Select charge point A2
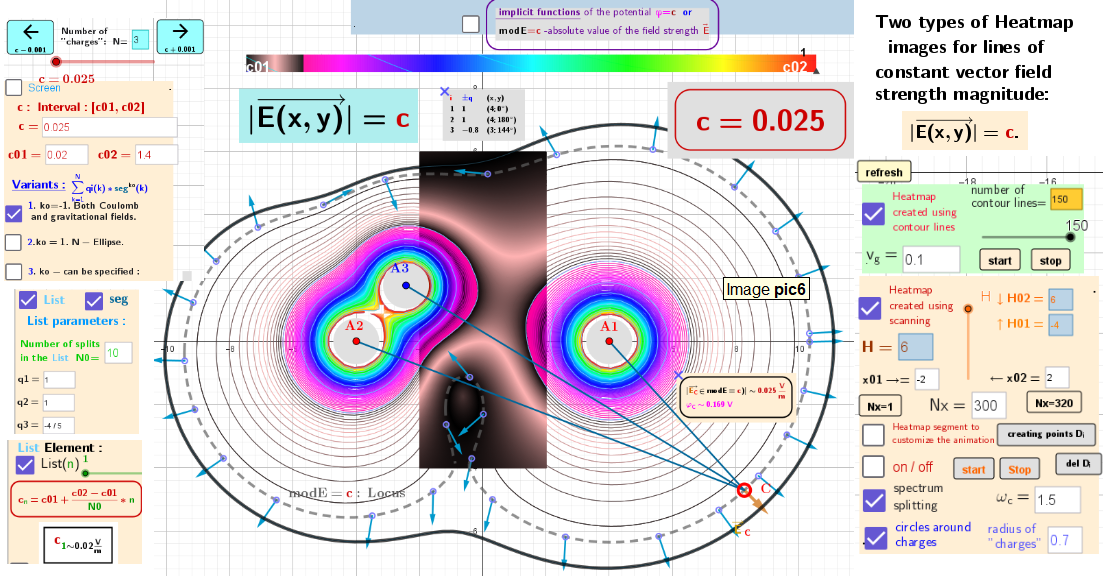The width and height of the screenshot is (1103, 576). (356, 341)
